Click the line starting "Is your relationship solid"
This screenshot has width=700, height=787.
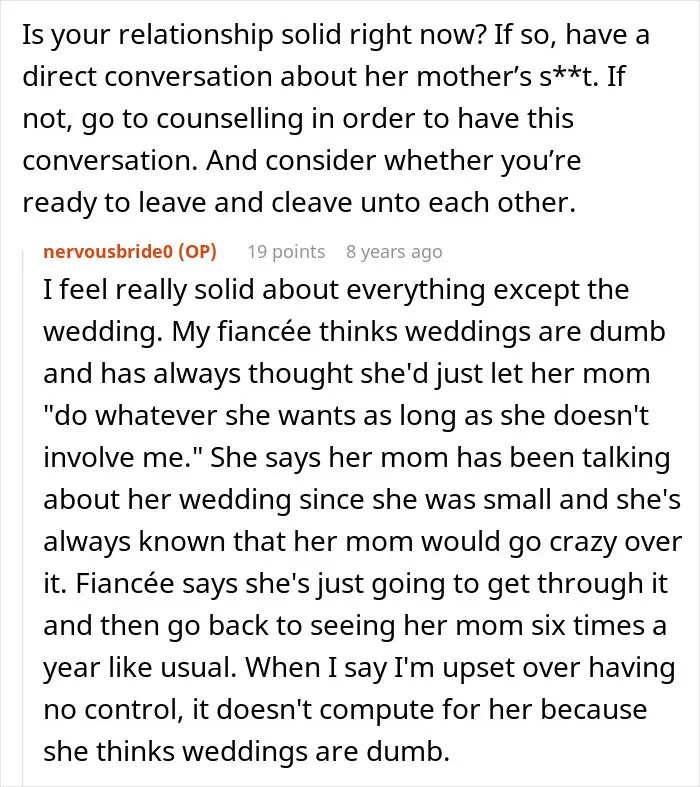[x=336, y=36]
